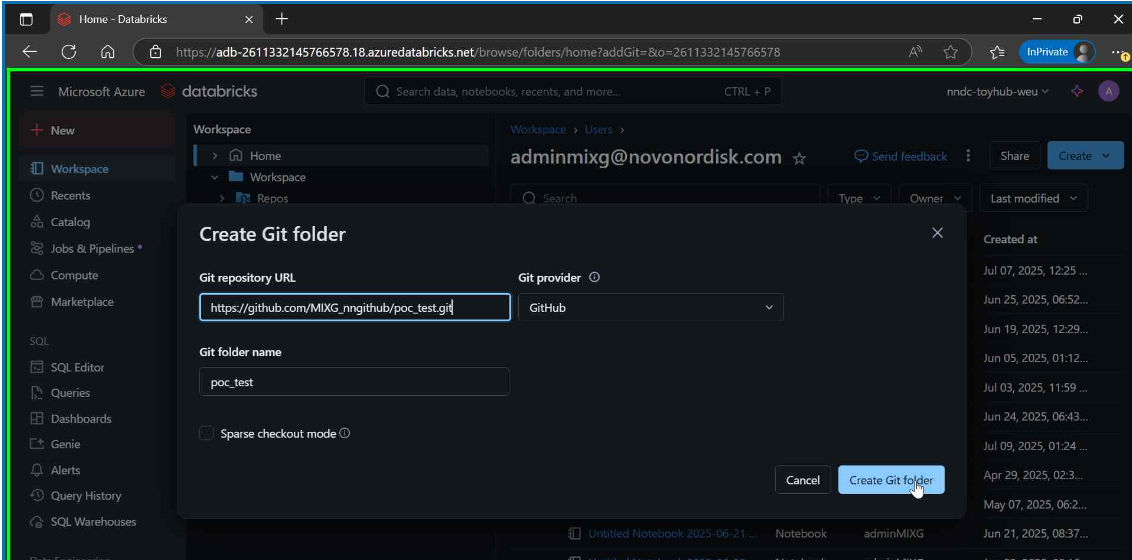Show Sparse checkout mode info icon
This screenshot has height=560, width=1132.
[344, 434]
